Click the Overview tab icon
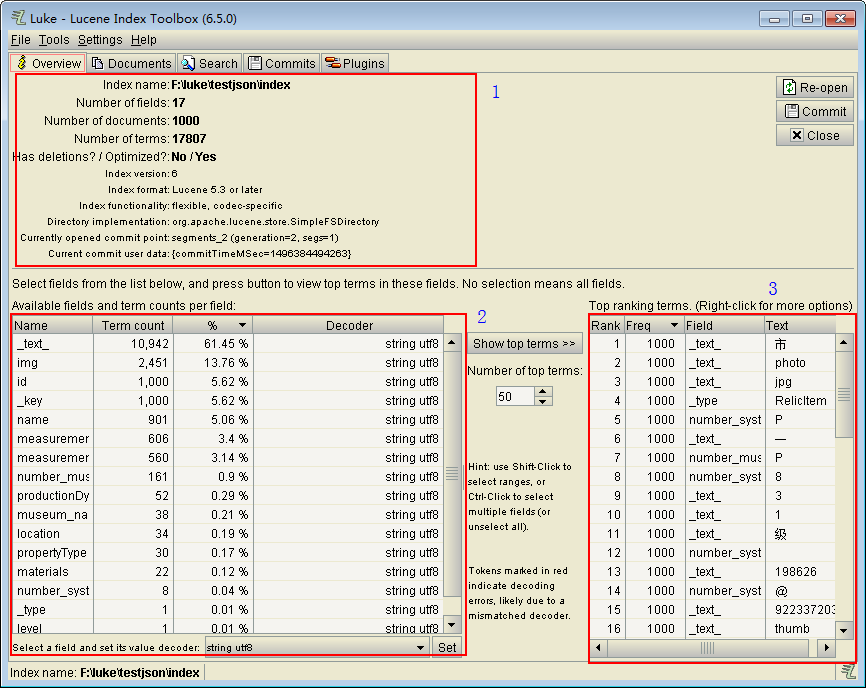The height and width of the screenshot is (688, 866). (22, 62)
